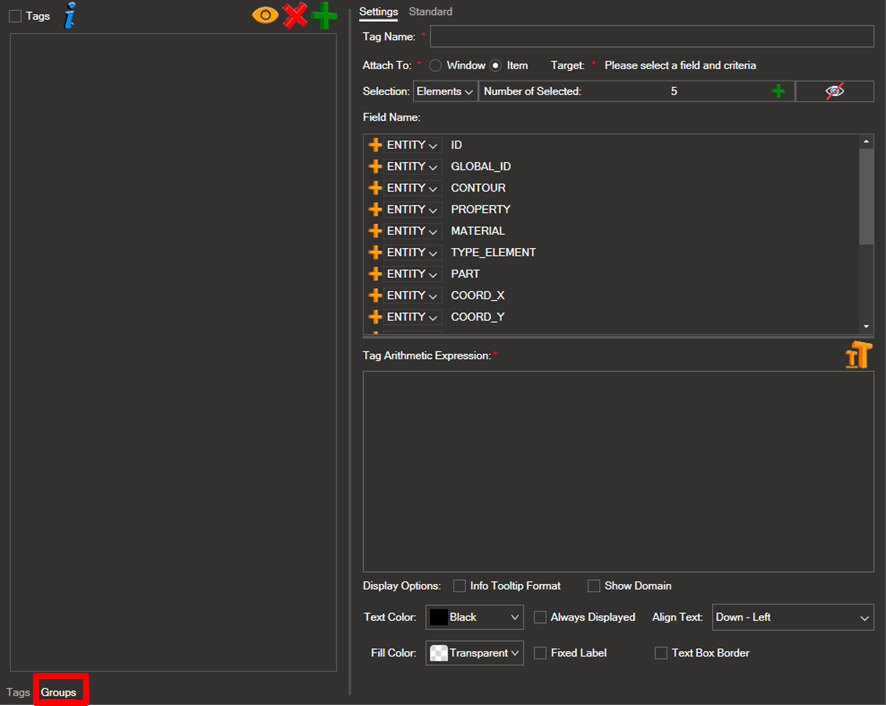
Task: Add the MATERIAL field with its orange plus
Action: tap(375, 231)
